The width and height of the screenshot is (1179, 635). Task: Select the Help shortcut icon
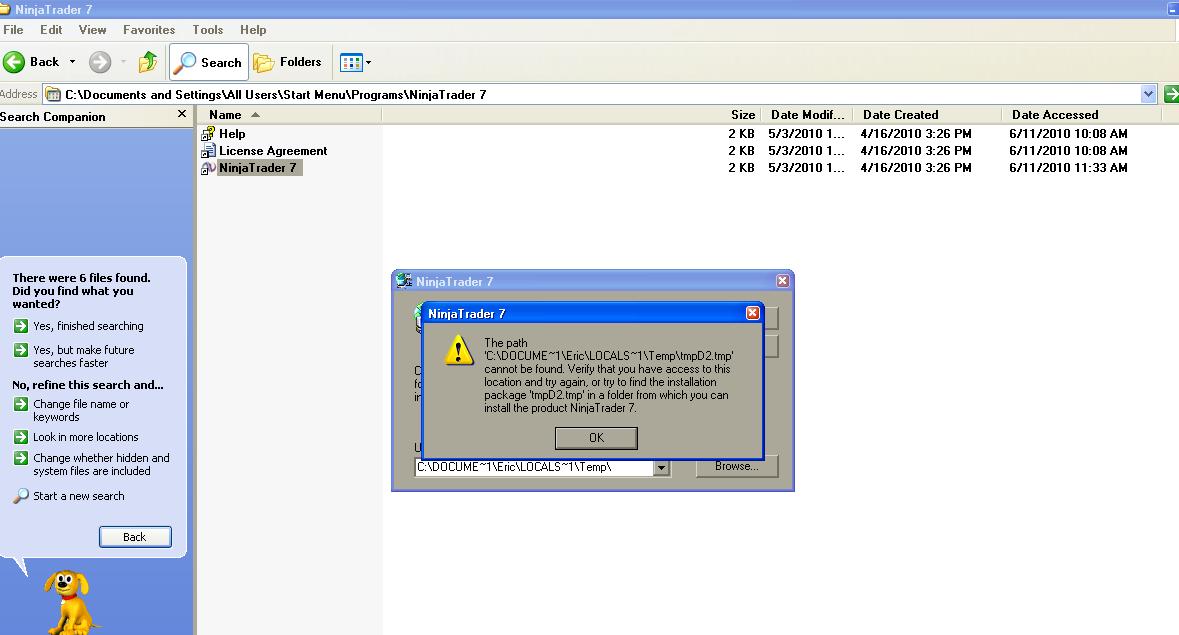[208, 134]
